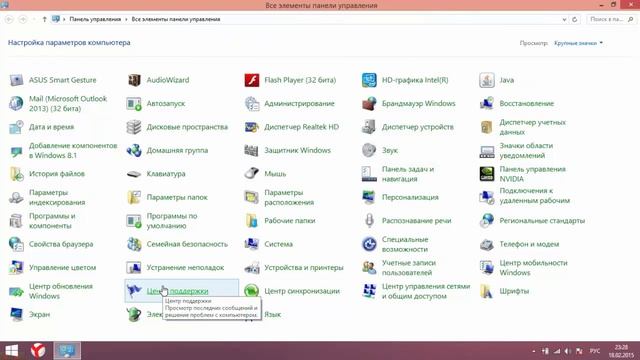Click the Устройства и принтеры icon

click(x=252, y=268)
